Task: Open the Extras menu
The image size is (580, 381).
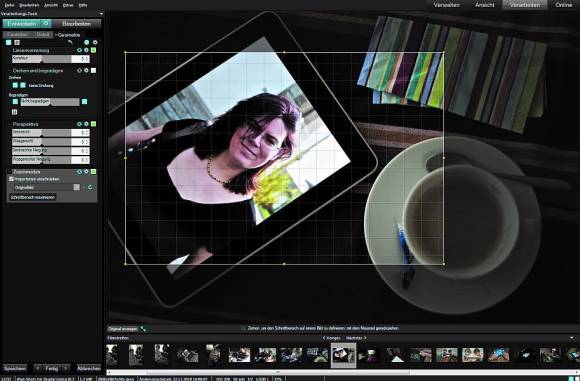Action: pyautogui.click(x=68, y=5)
